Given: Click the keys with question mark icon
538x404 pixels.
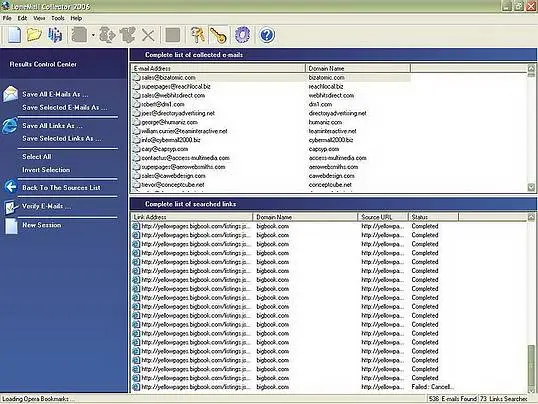Looking at the screenshot, I should click(198, 35).
